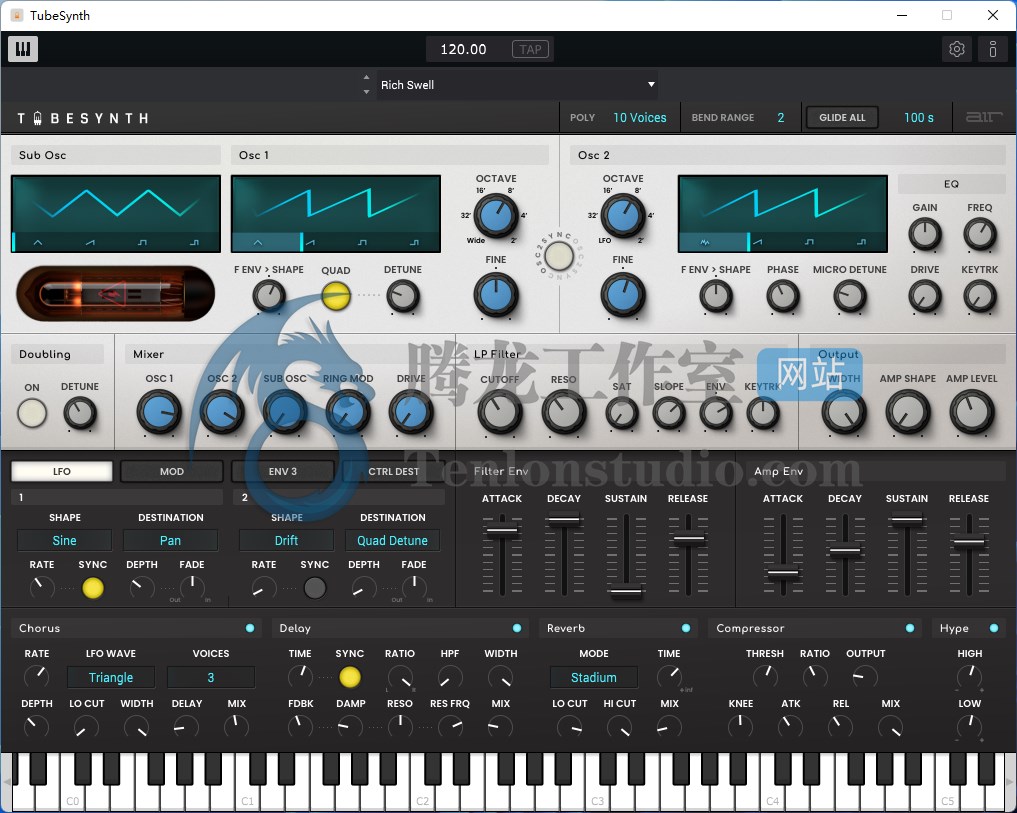The image size is (1017, 813).
Task: Click the Osc 2 FINE tune knob
Action: point(623,295)
